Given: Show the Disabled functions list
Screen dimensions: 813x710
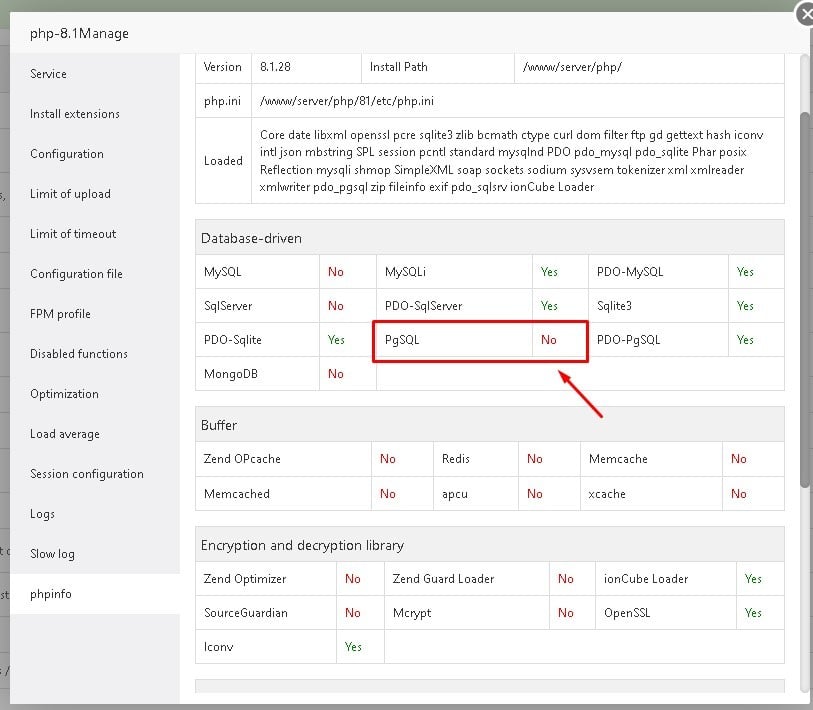Looking at the screenshot, I should click(79, 354).
